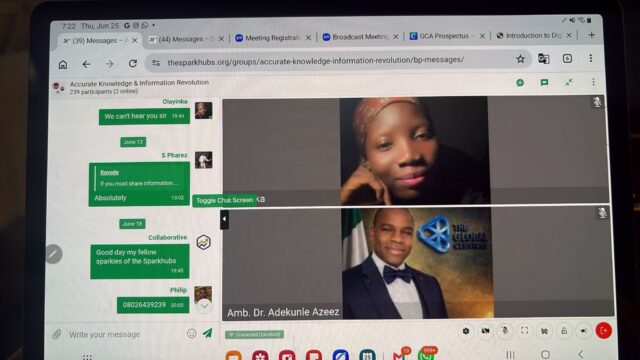This screenshot has width=640, height=360.
Task: Open the Collaborative sender avatar icon
Action: 204,242
